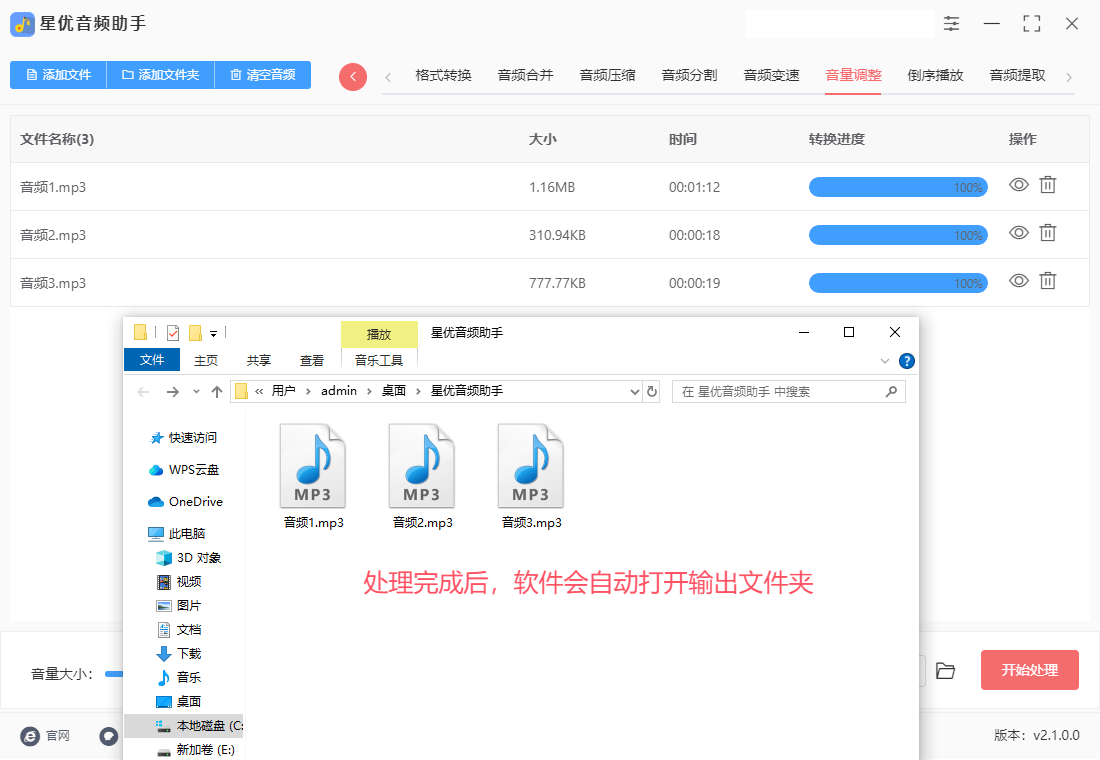The image size is (1100, 760).
Task: Select 此电脑 in the navigation pane
Action: 177,533
